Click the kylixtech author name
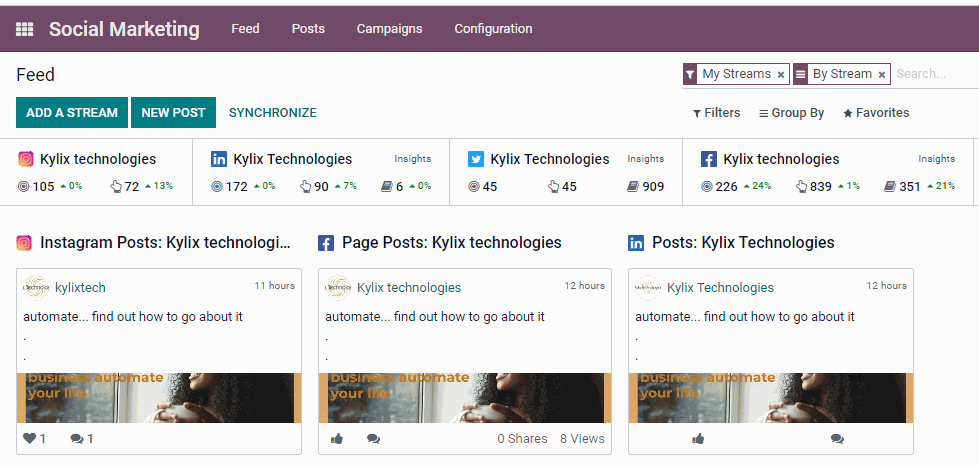The height and width of the screenshot is (465, 979). coord(81,288)
